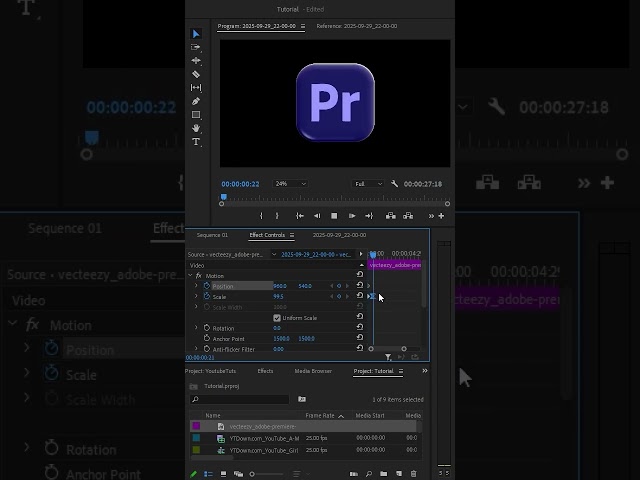Select the Hand tool
640x480 pixels.
pos(196,128)
